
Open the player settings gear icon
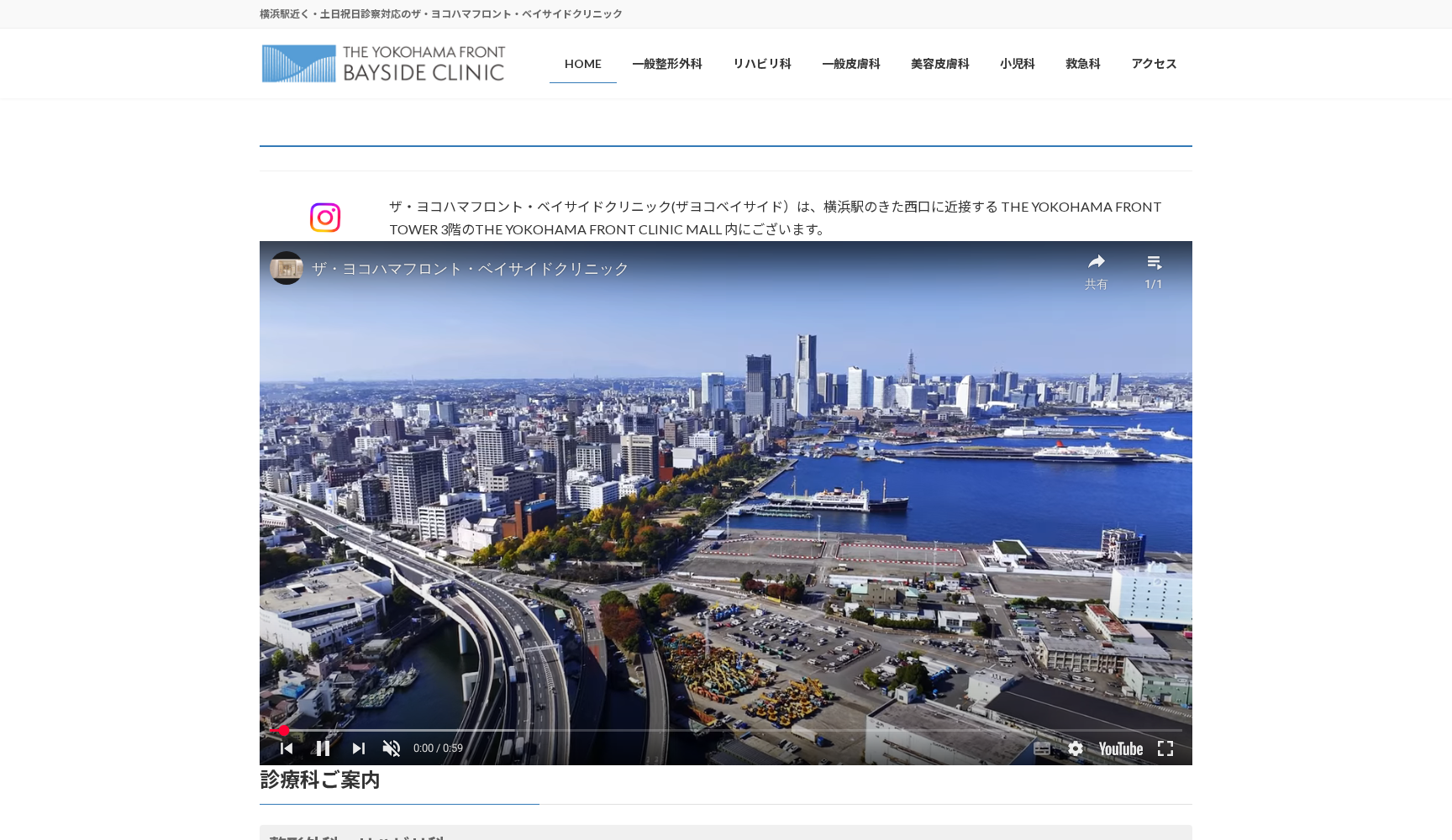coord(1076,748)
